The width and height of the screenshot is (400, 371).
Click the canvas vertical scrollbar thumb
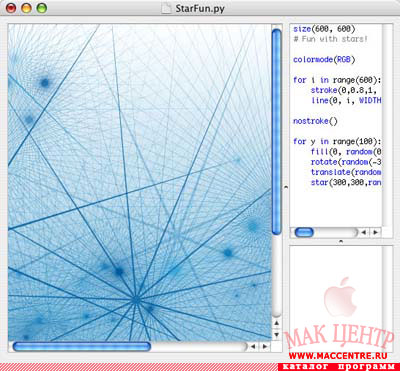click(x=277, y=132)
